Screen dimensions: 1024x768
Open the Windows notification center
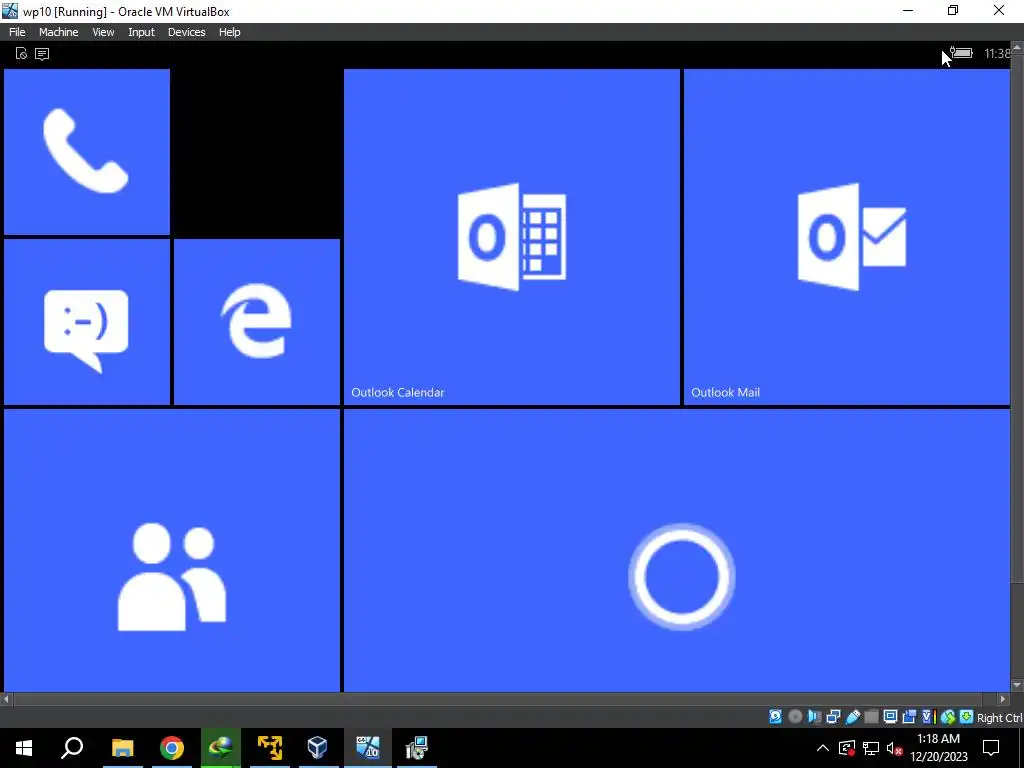pyautogui.click(x=991, y=748)
